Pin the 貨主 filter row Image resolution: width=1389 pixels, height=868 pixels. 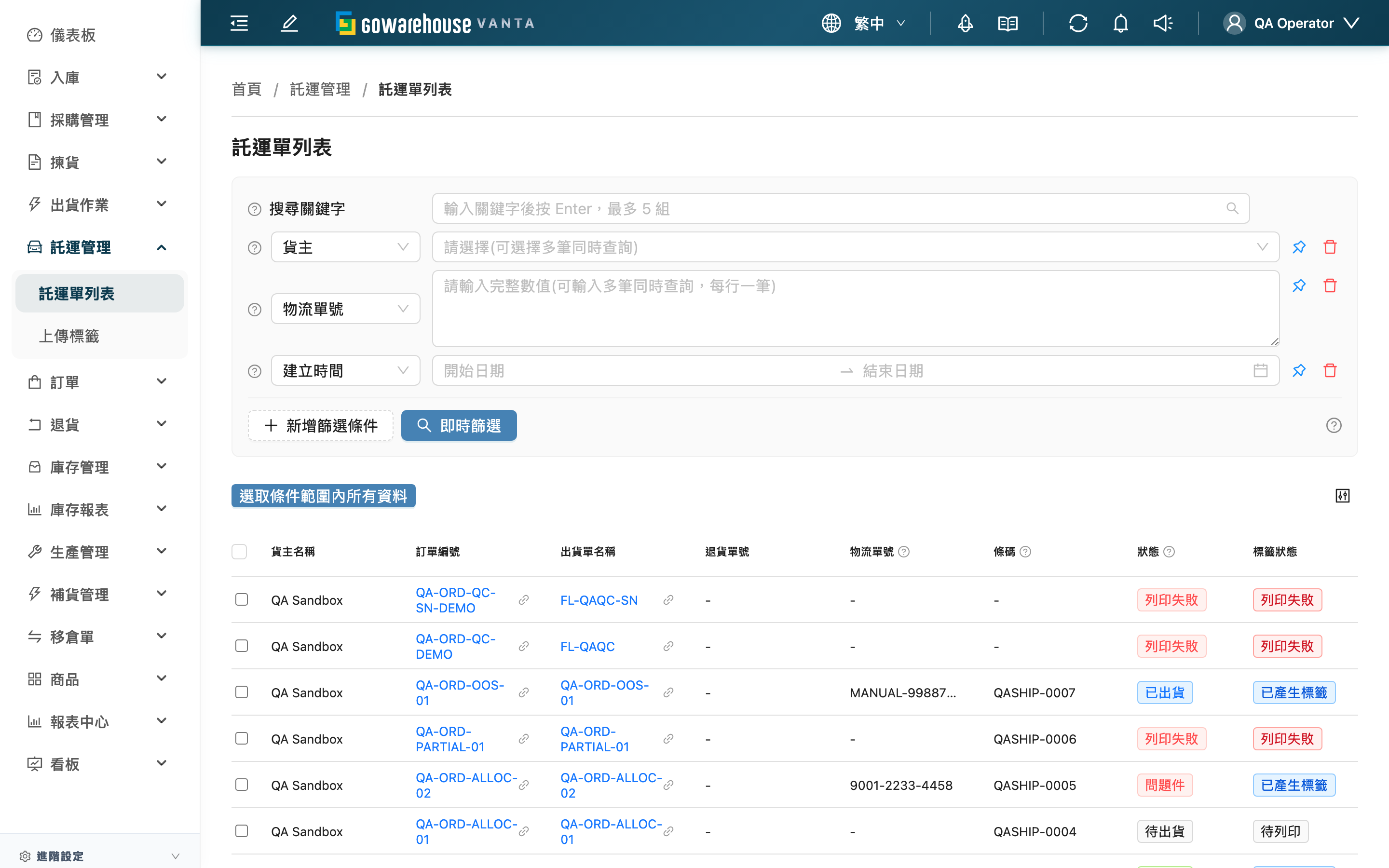tap(1299, 247)
